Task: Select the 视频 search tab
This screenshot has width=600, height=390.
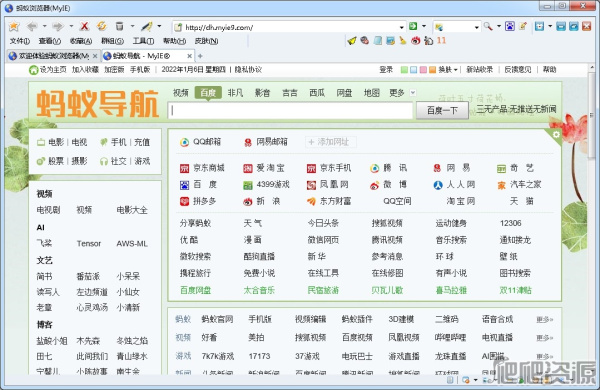Action: (181, 93)
